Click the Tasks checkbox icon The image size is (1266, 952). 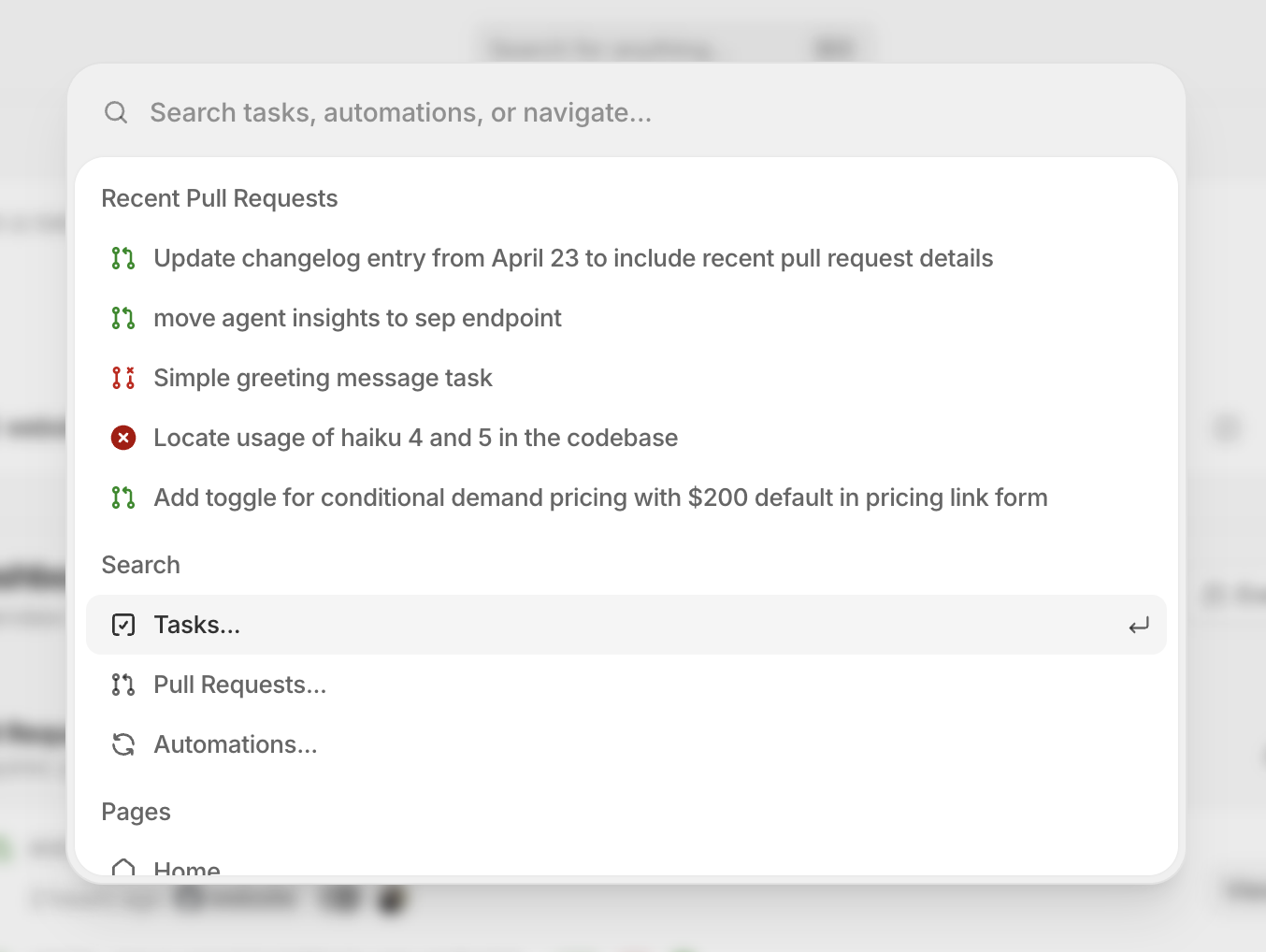[x=123, y=625]
